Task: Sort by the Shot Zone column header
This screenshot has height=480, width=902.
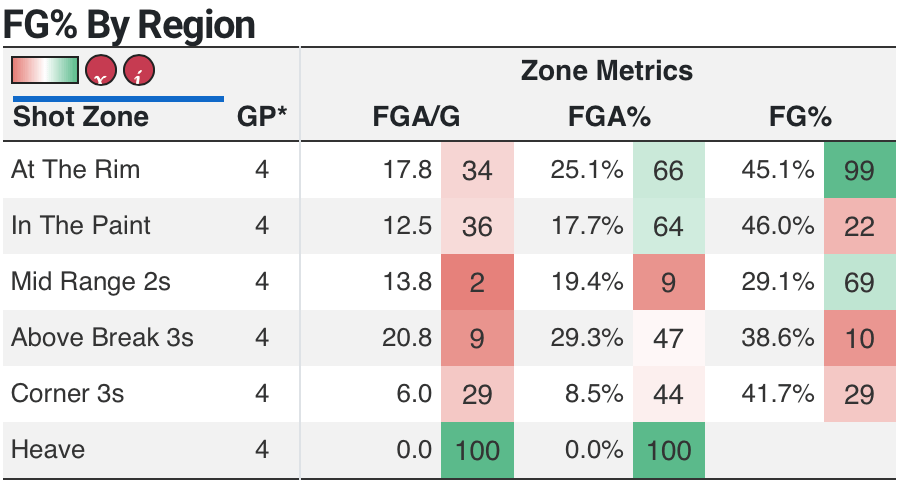Action: tap(80, 117)
